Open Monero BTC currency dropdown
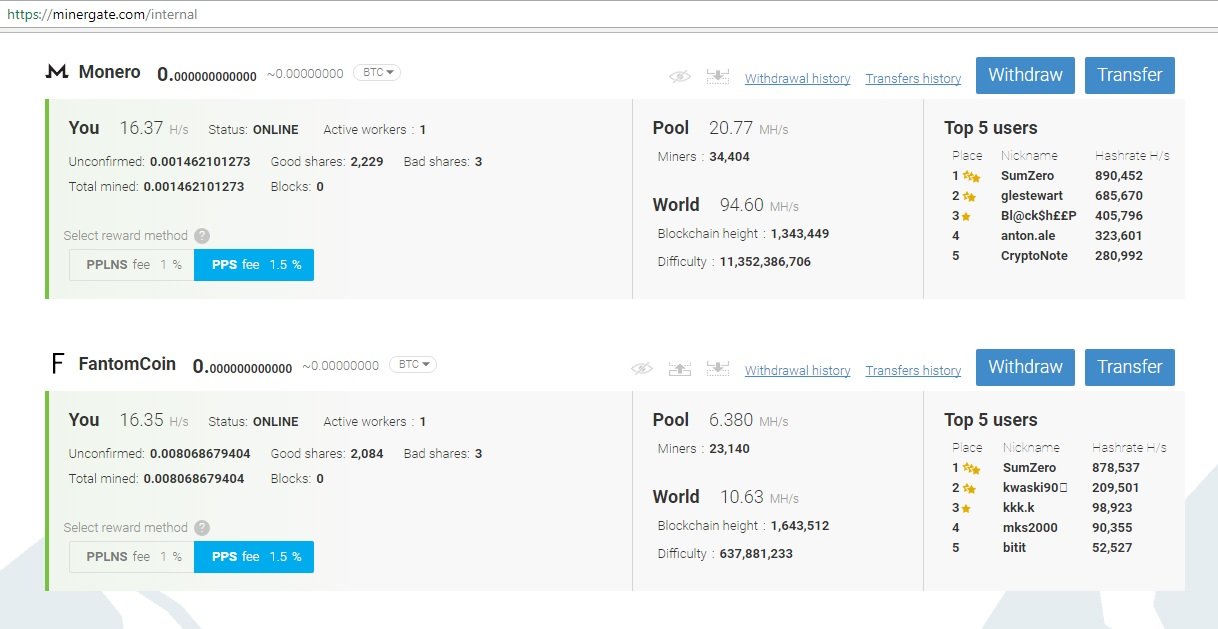The height and width of the screenshot is (629, 1218). 377,72
